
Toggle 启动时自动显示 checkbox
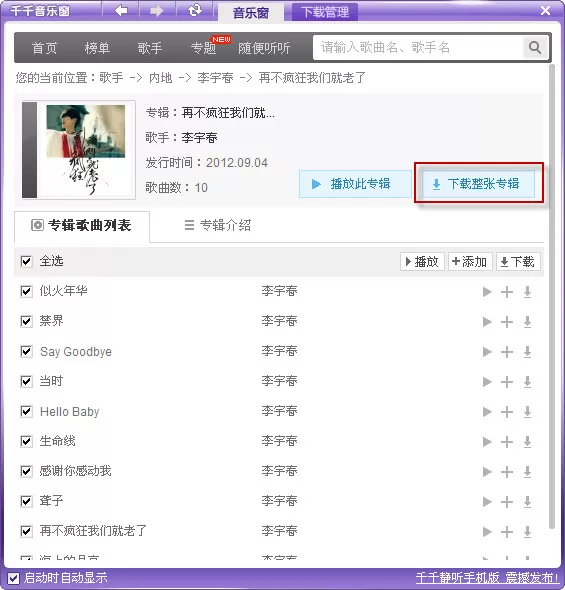pos(14,578)
